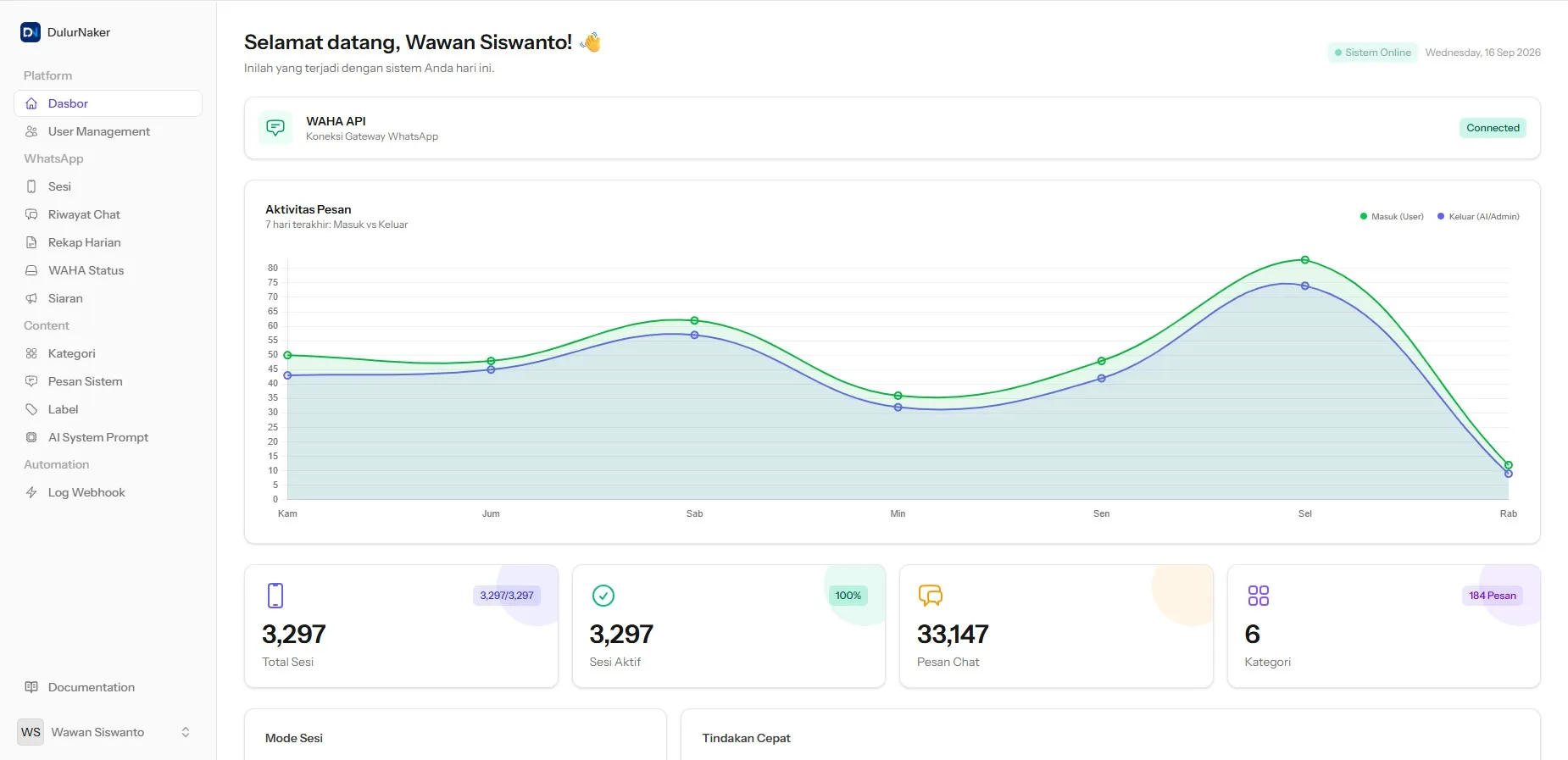Click the User Management people icon
The image size is (1568, 760).
(31, 131)
